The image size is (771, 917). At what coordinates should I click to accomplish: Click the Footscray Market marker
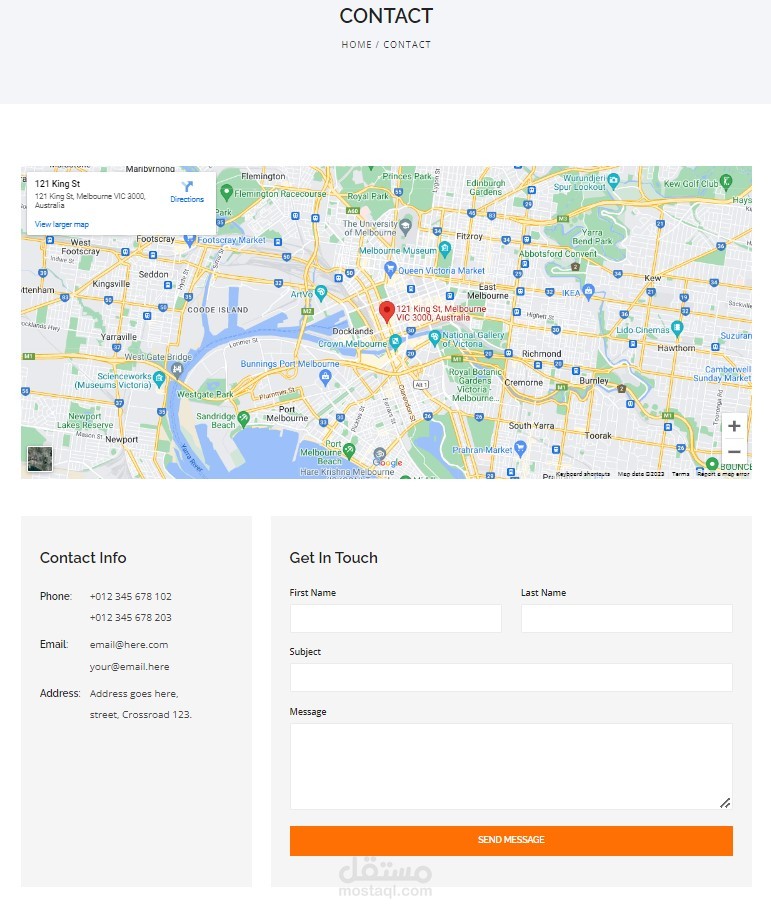click(190, 239)
